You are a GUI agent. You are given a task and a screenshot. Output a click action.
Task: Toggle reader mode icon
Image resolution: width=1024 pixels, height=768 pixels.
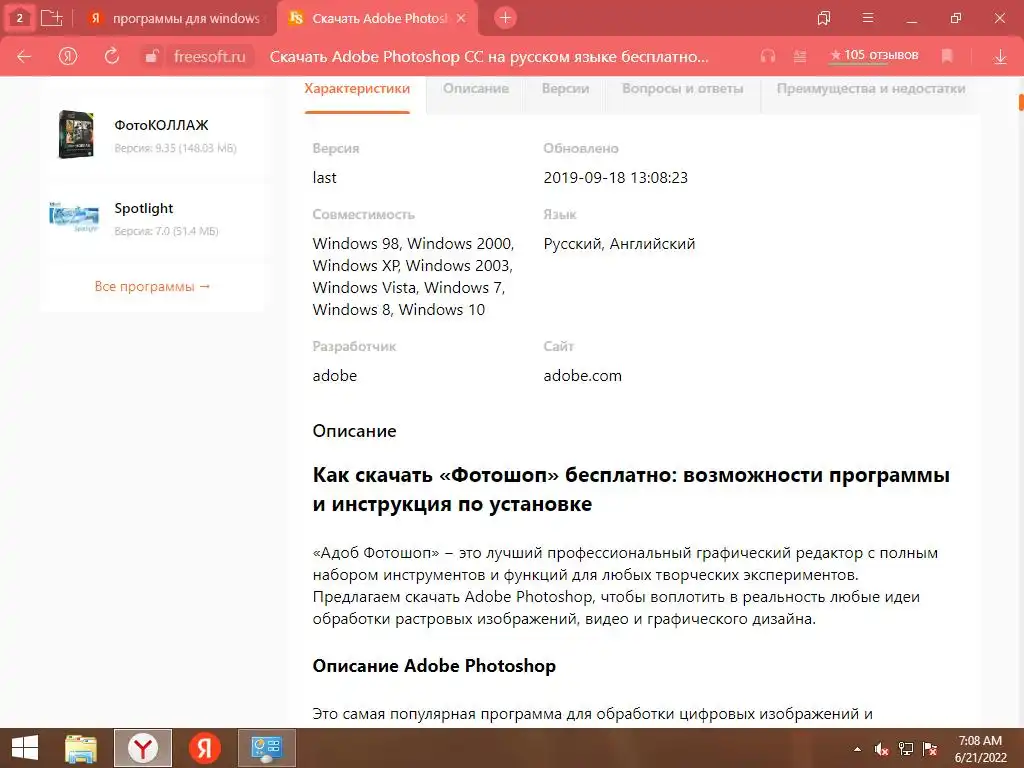[799, 56]
